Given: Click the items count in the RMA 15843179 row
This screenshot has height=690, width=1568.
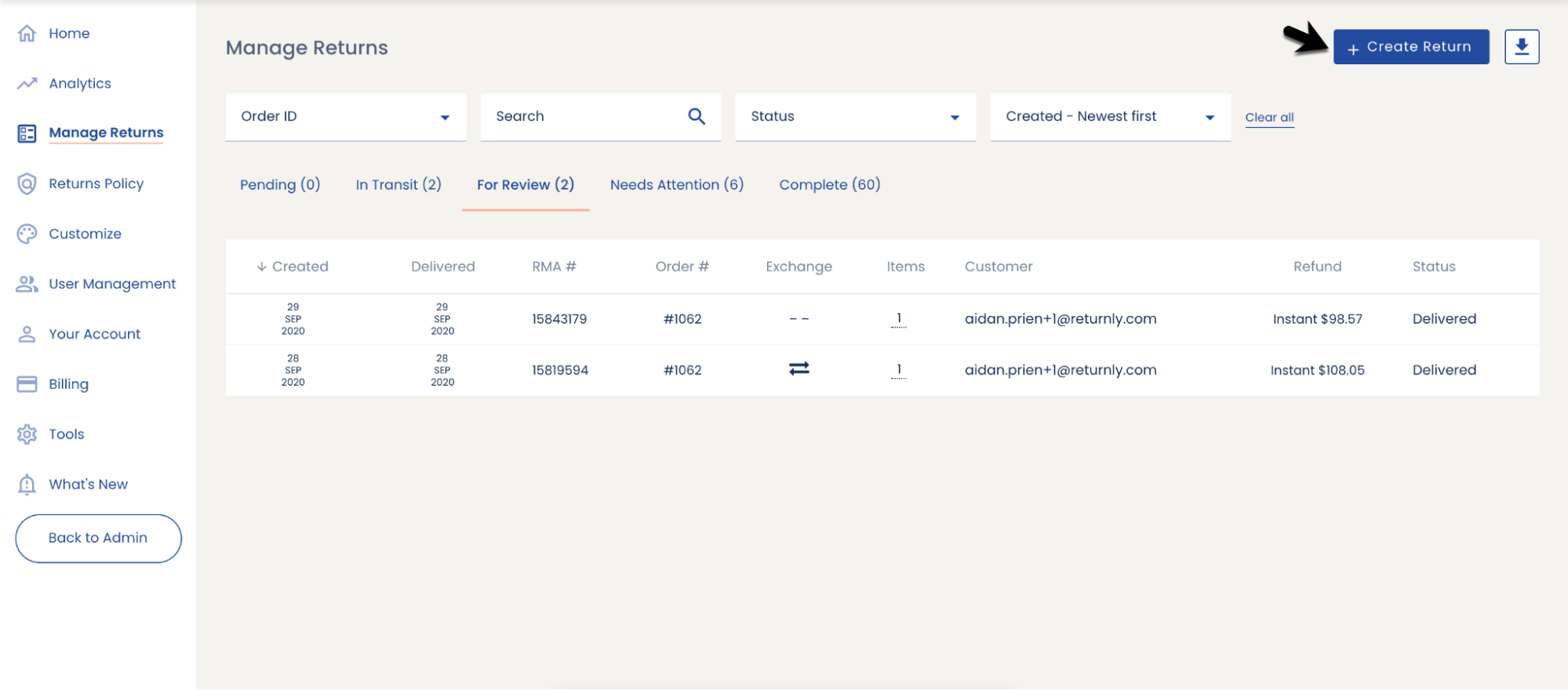Looking at the screenshot, I should pyautogui.click(x=899, y=319).
